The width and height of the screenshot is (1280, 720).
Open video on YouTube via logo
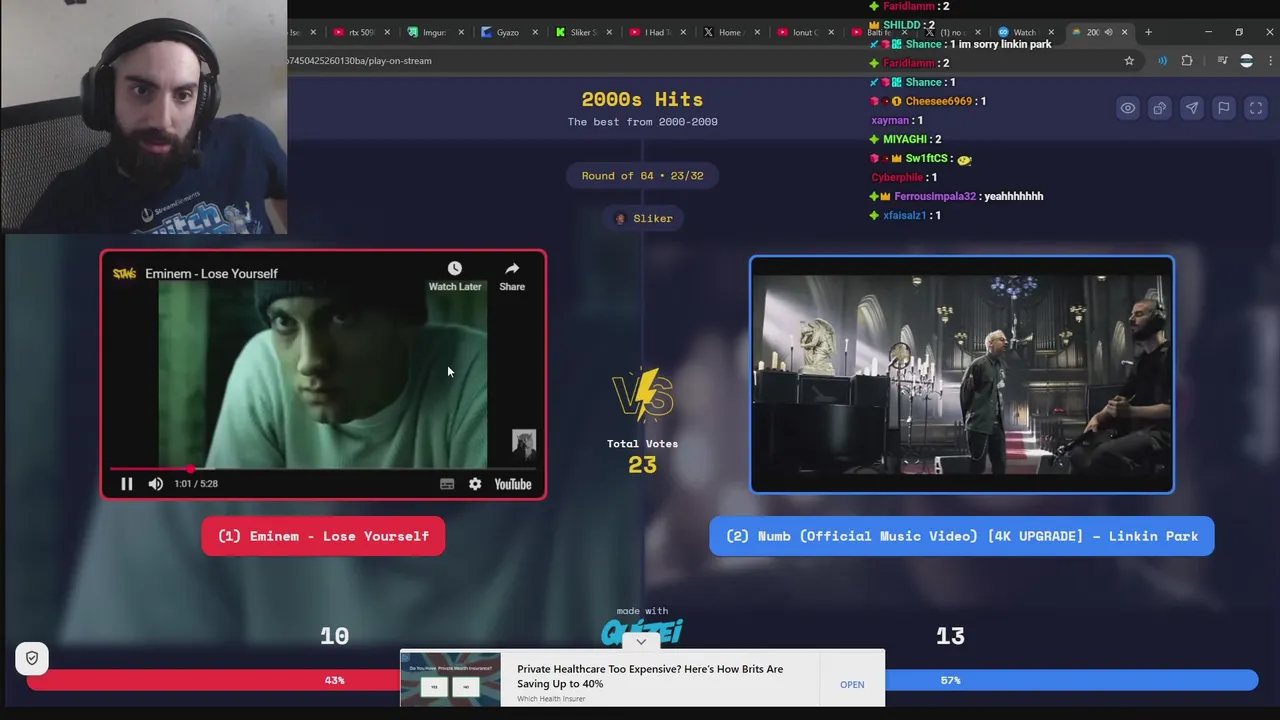tap(513, 484)
